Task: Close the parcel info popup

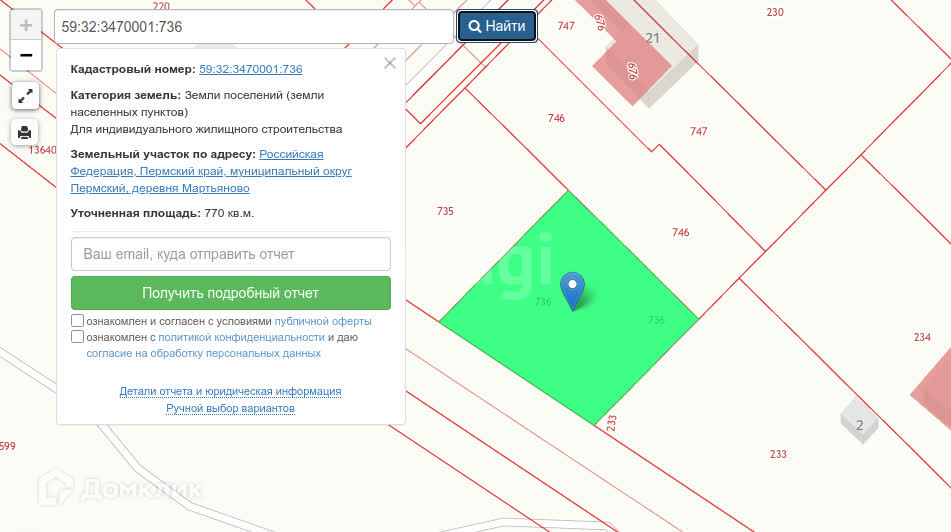Action: [x=390, y=63]
